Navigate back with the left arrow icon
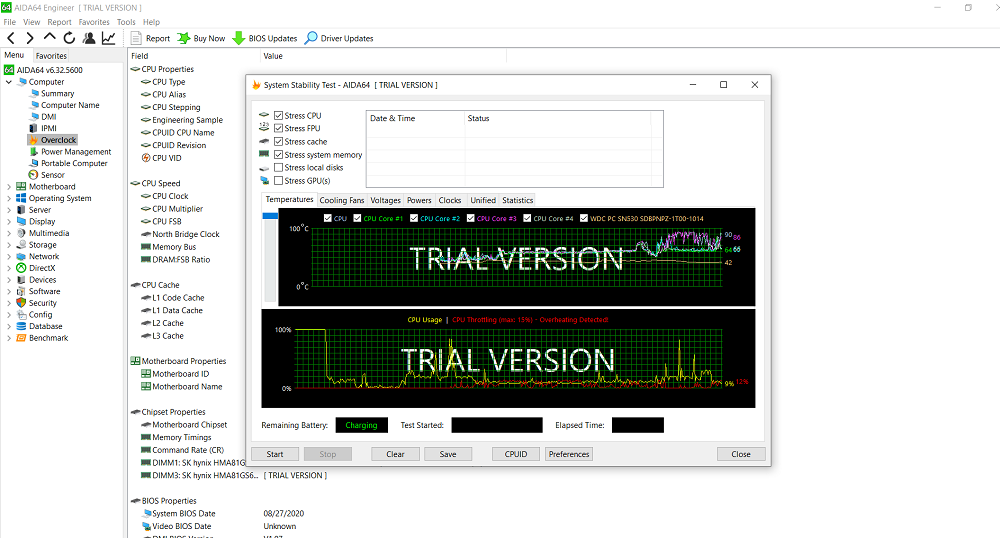1000x538 pixels. [x=11, y=38]
